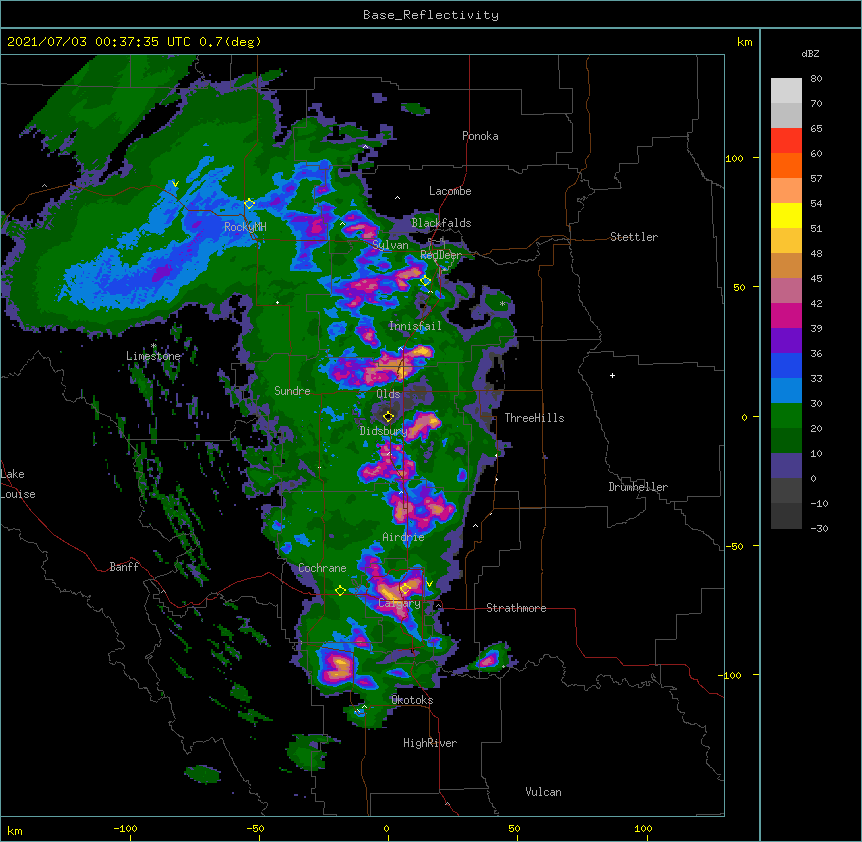Image resolution: width=862 pixels, height=842 pixels.
Task: Click the Okotoks label
Action: point(412,700)
